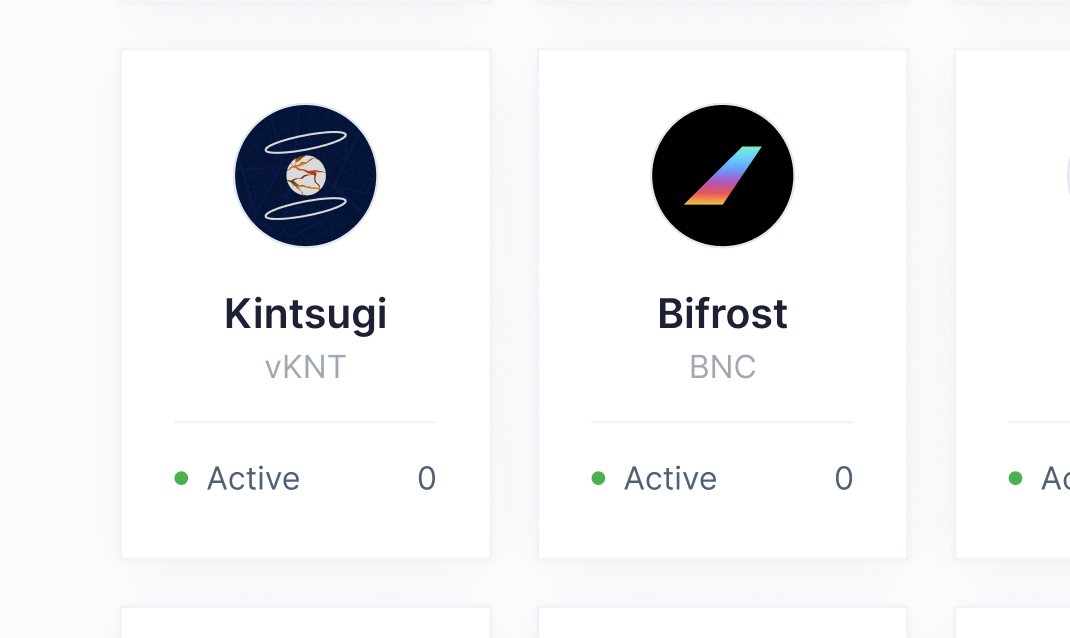Click the BNC ticker label
The height and width of the screenshot is (638, 1070).
[722, 367]
